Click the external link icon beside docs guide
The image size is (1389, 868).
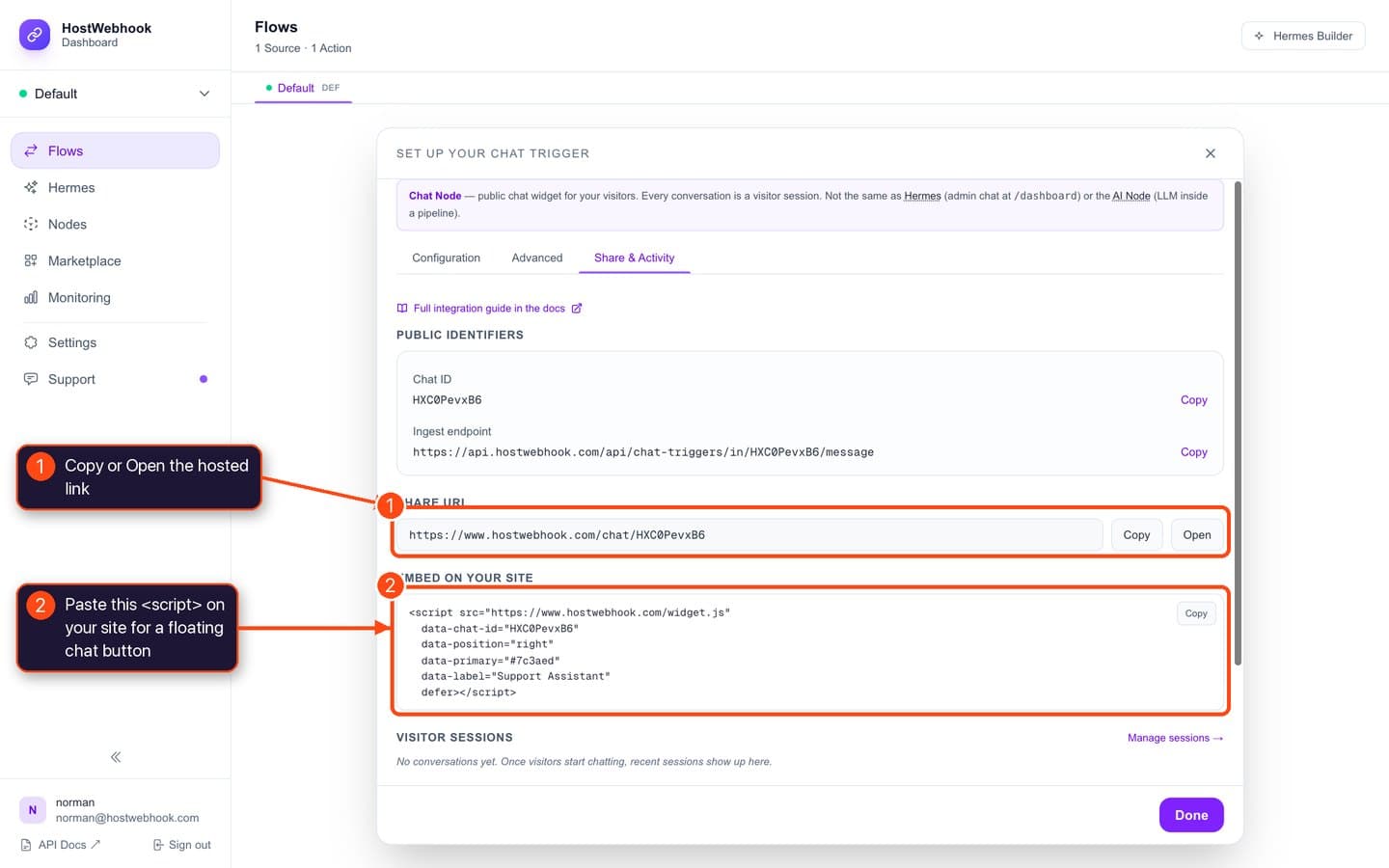[x=577, y=309]
